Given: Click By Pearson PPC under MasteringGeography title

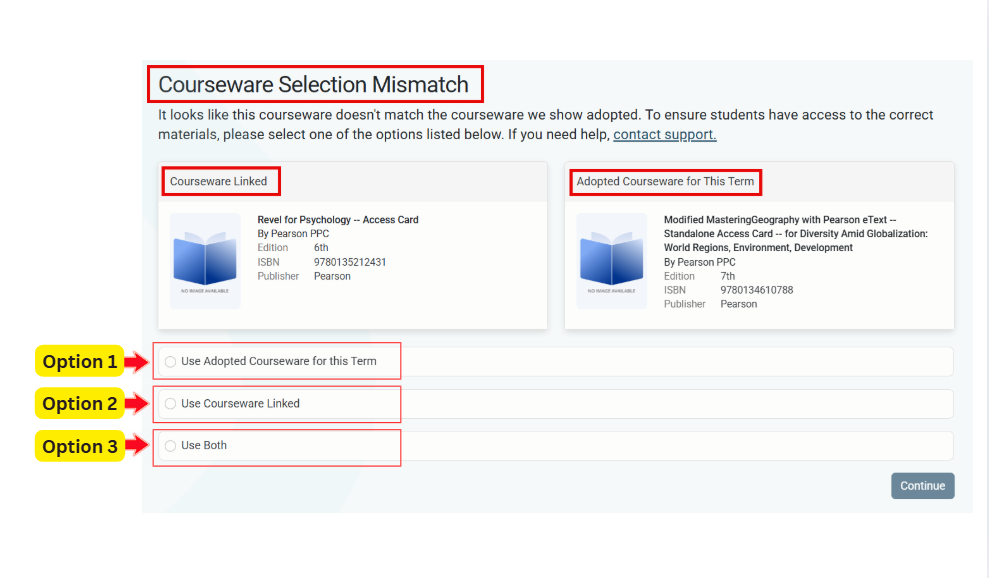Looking at the screenshot, I should (x=699, y=262).
